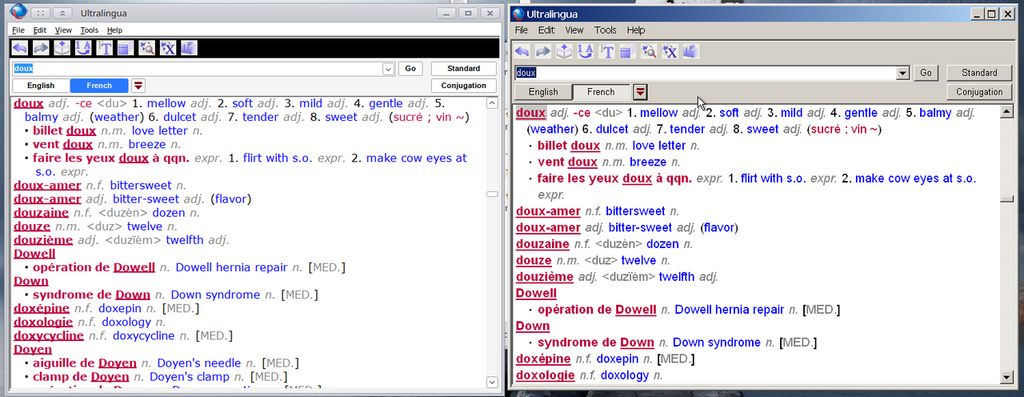Expand search history dropdown in right window
The height and width of the screenshot is (397, 1024).
pos(903,73)
